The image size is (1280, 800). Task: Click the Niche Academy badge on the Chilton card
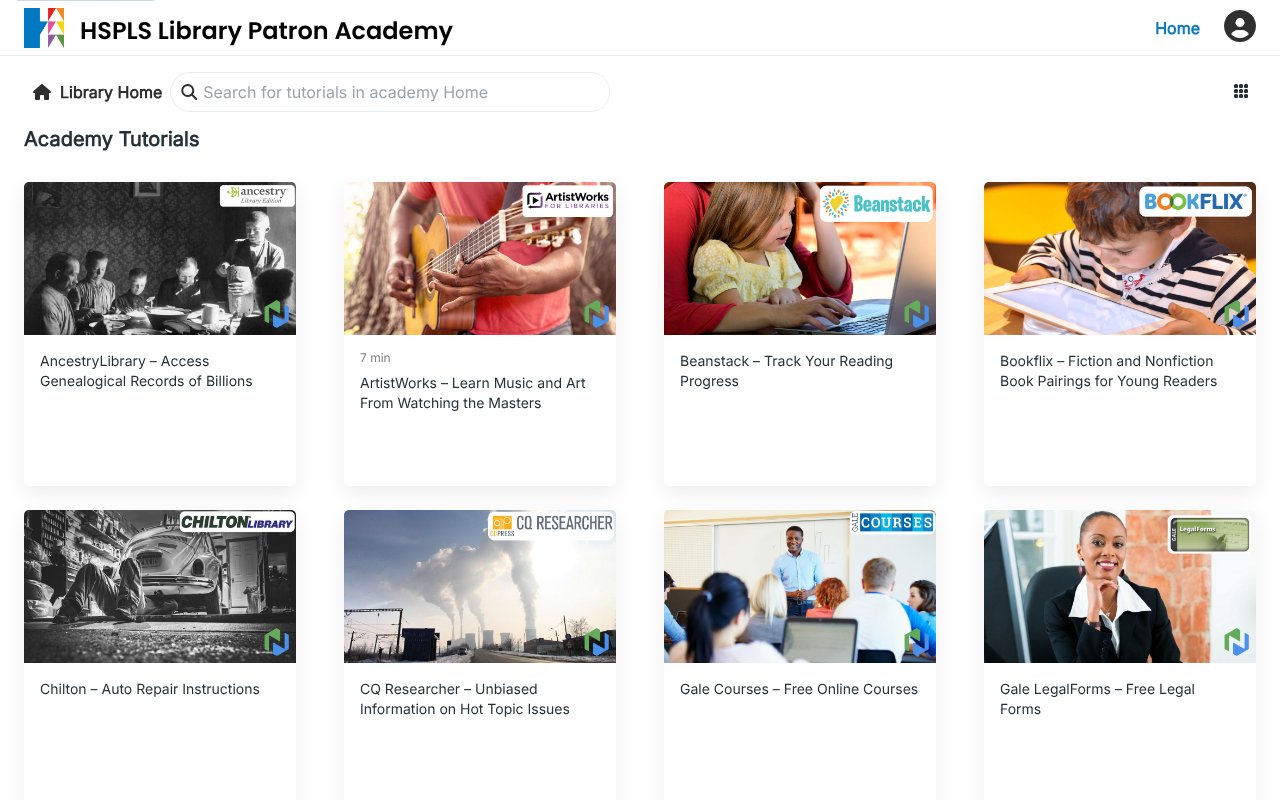(277, 643)
